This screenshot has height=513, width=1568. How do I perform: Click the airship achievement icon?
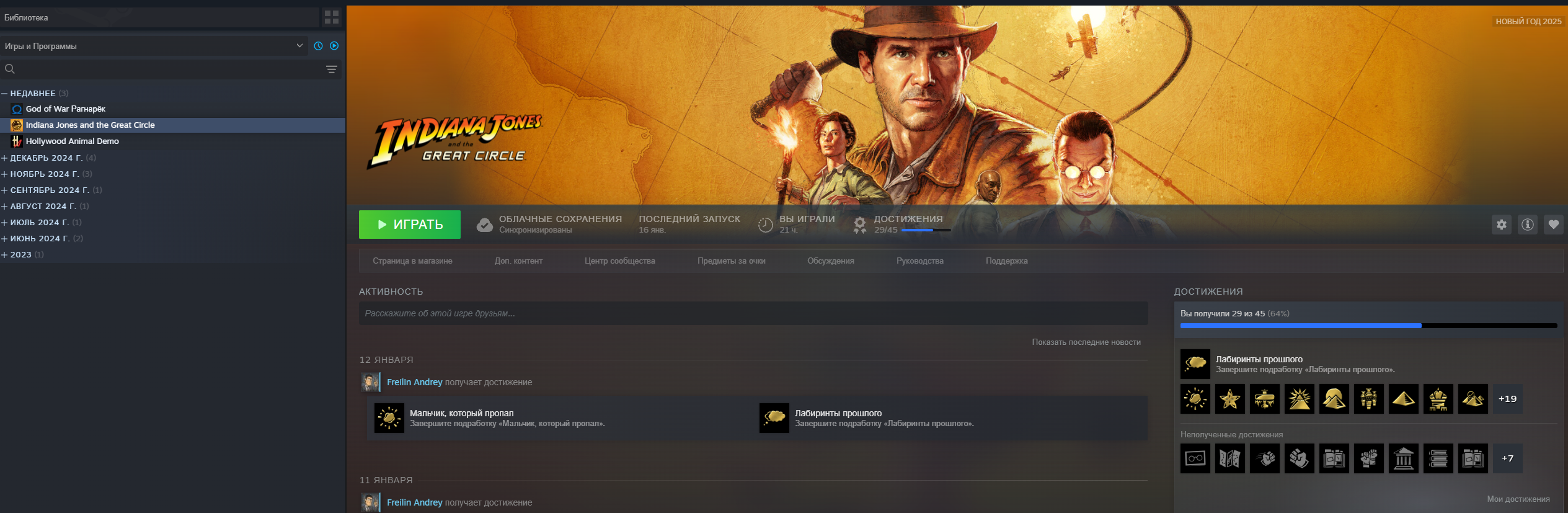click(1265, 399)
